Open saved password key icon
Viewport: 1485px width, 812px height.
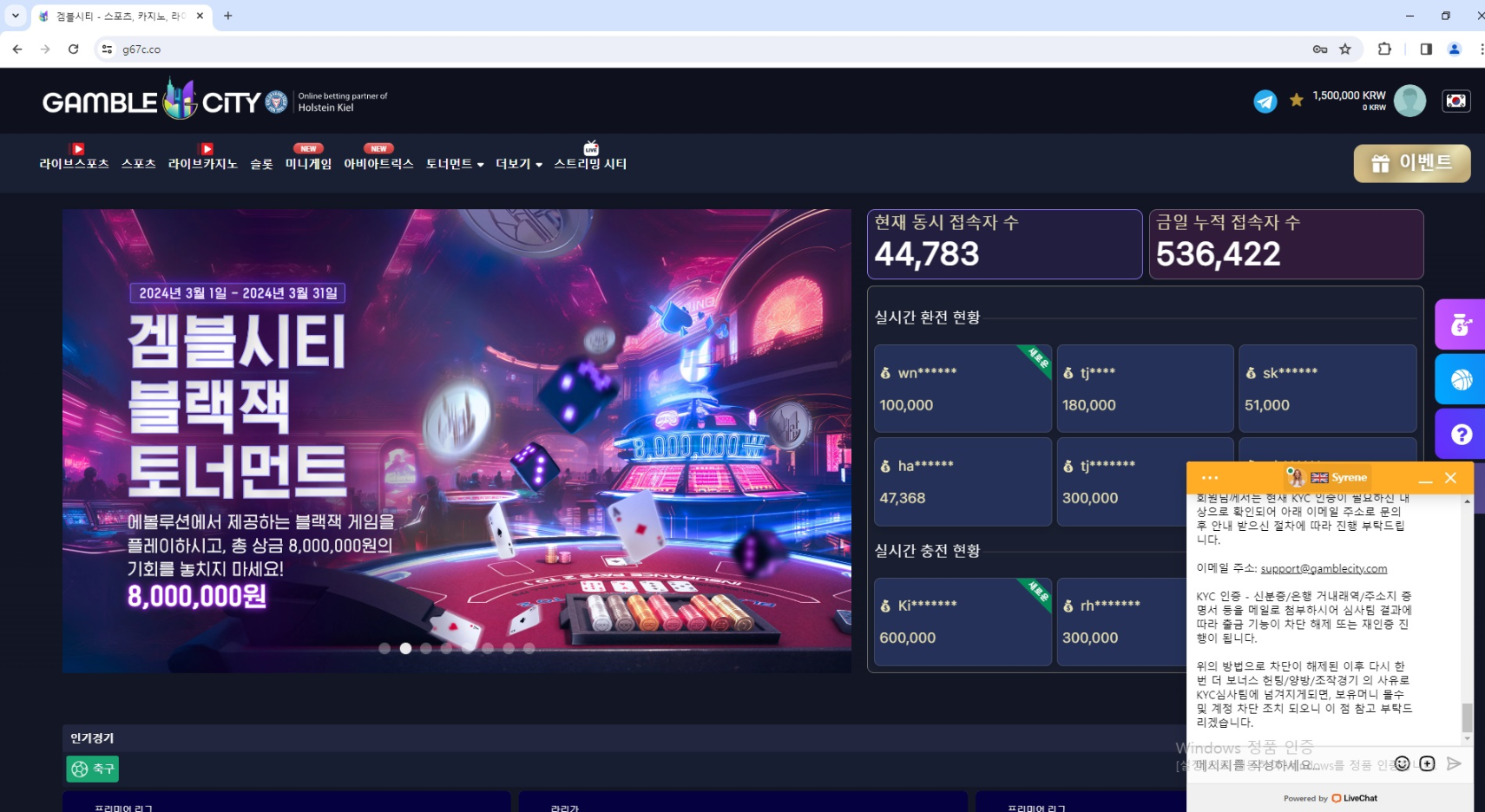tap(1320, 49)
